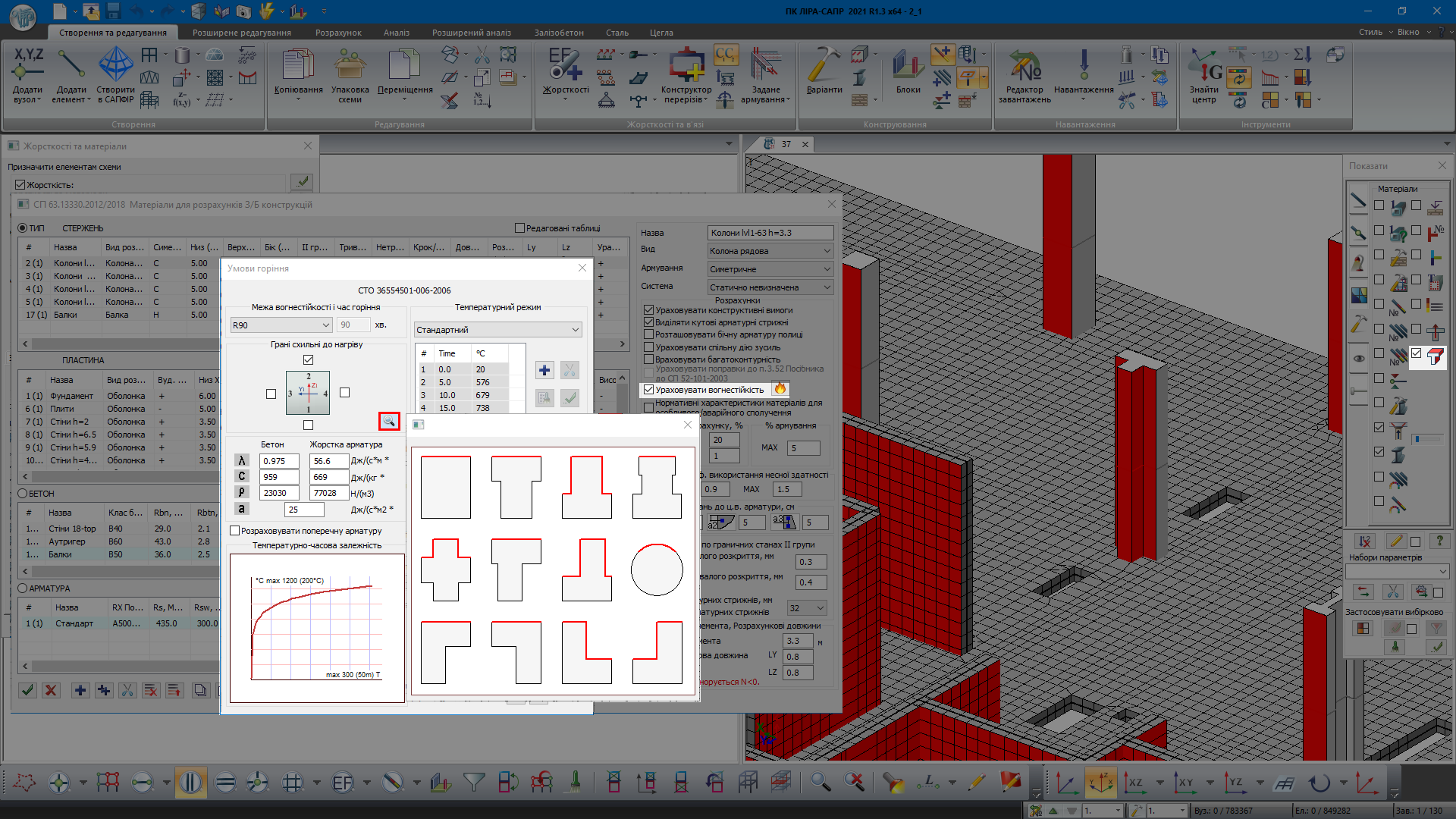
Task: Uncheck Ураховувати вогнестійкість checkbox
Action: pos(649,390)
